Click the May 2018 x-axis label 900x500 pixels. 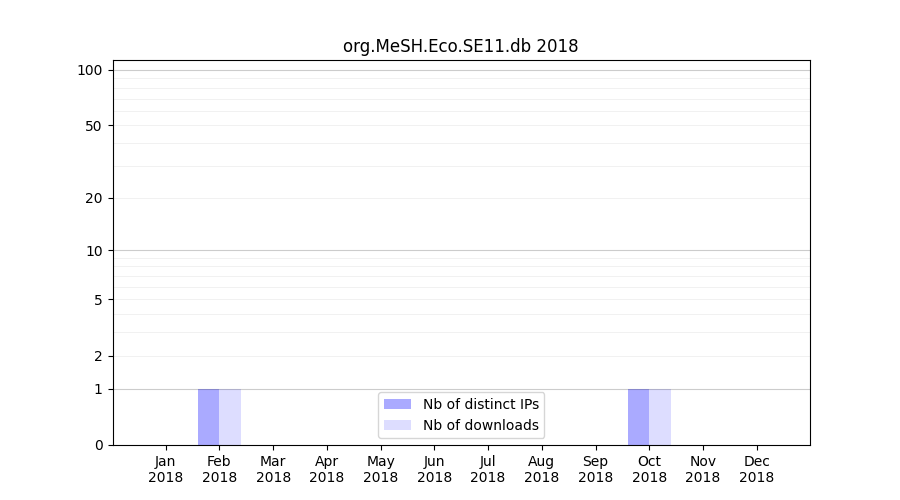point(381,469)
